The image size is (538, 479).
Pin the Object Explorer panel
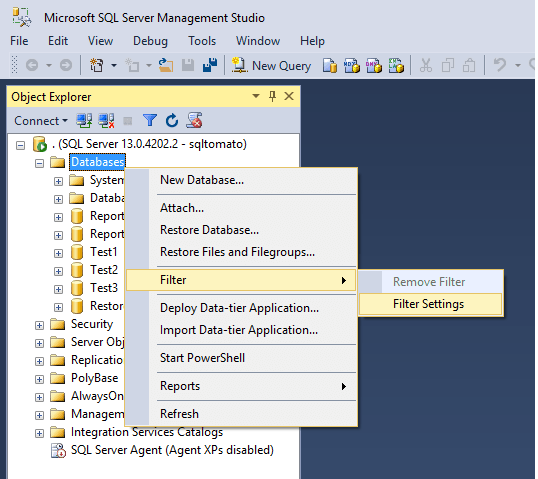[272, 96]
